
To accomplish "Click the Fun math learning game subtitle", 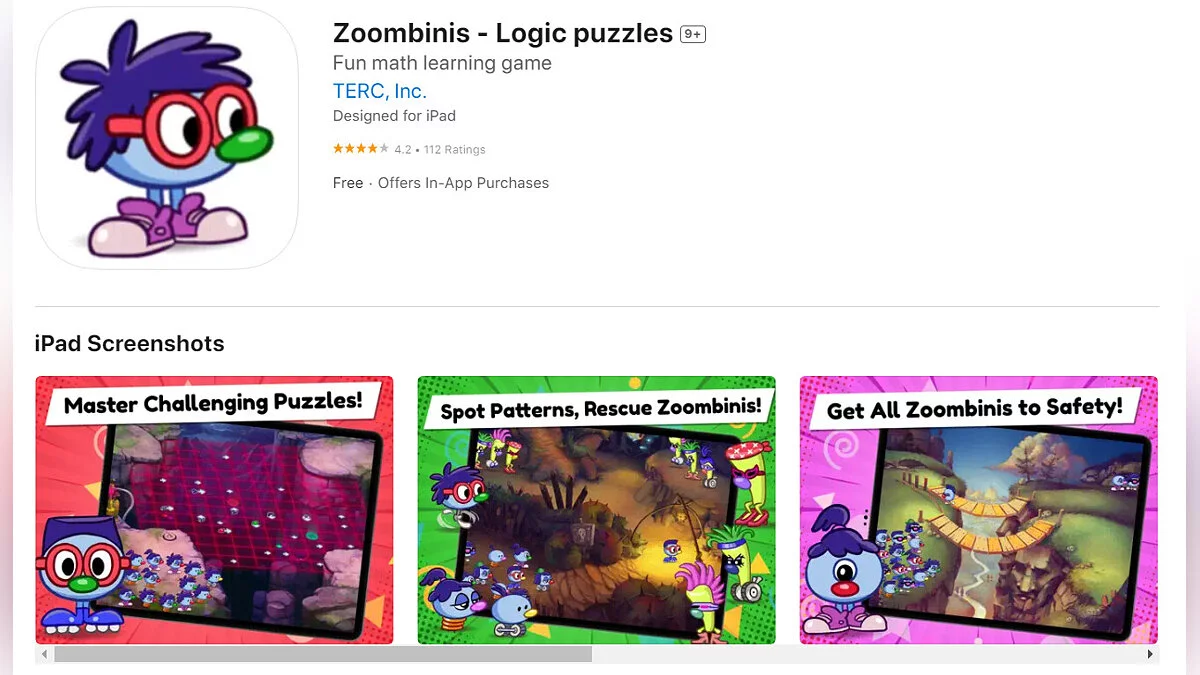I will point(442,63).
